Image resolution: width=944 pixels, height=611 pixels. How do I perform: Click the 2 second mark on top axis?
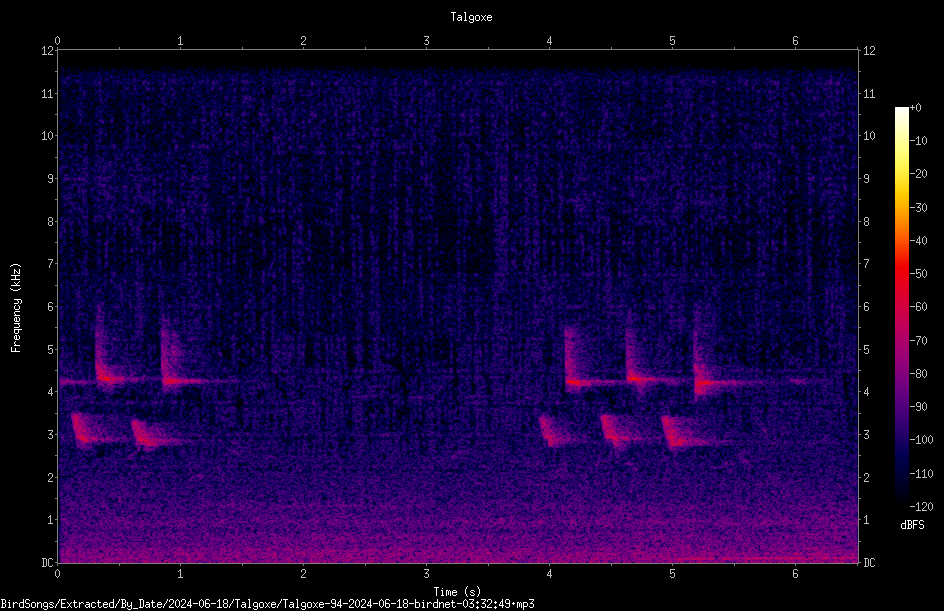tap(303, 41)
